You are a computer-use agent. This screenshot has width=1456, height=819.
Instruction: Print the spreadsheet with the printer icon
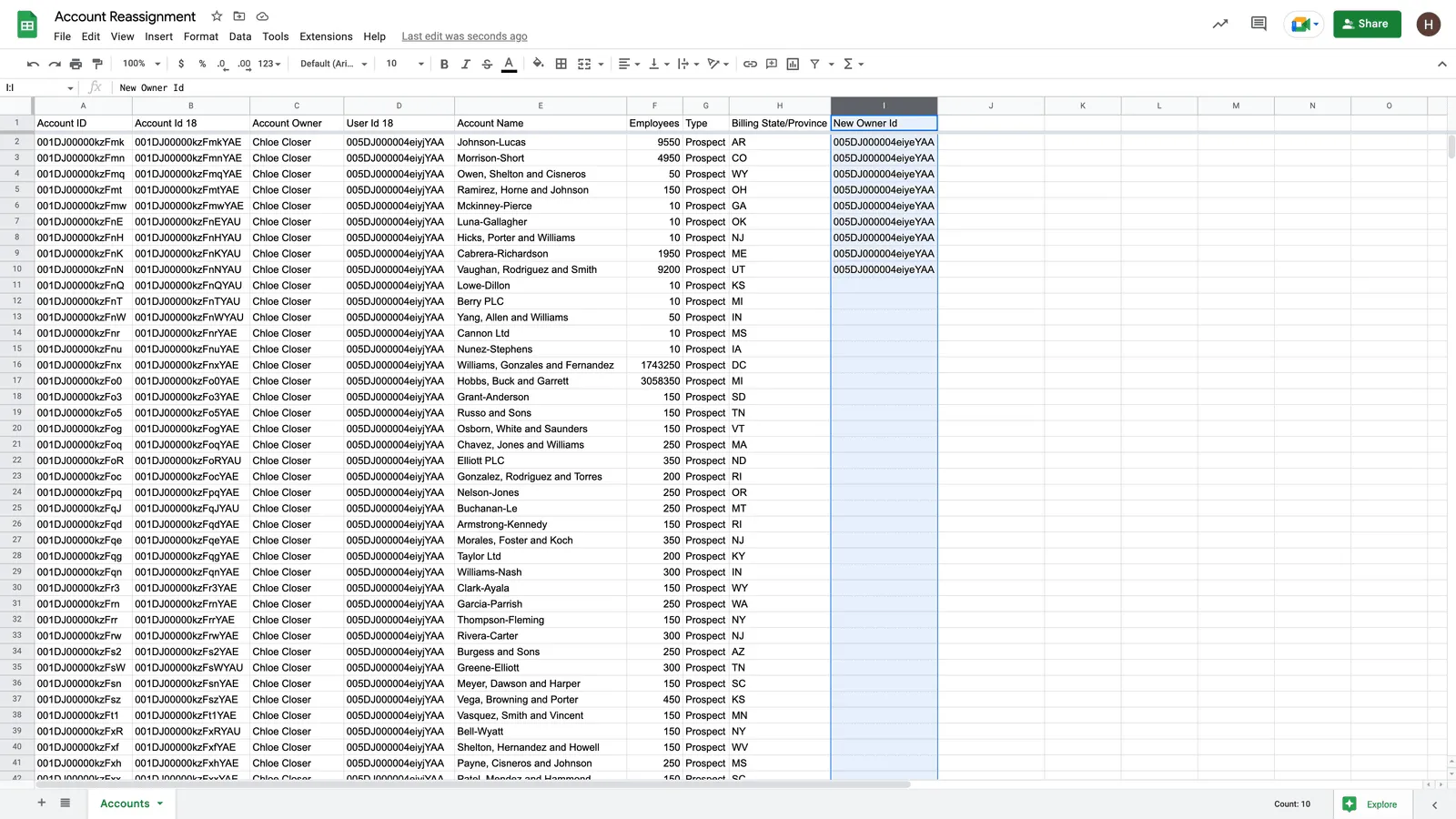click(76, 64)
